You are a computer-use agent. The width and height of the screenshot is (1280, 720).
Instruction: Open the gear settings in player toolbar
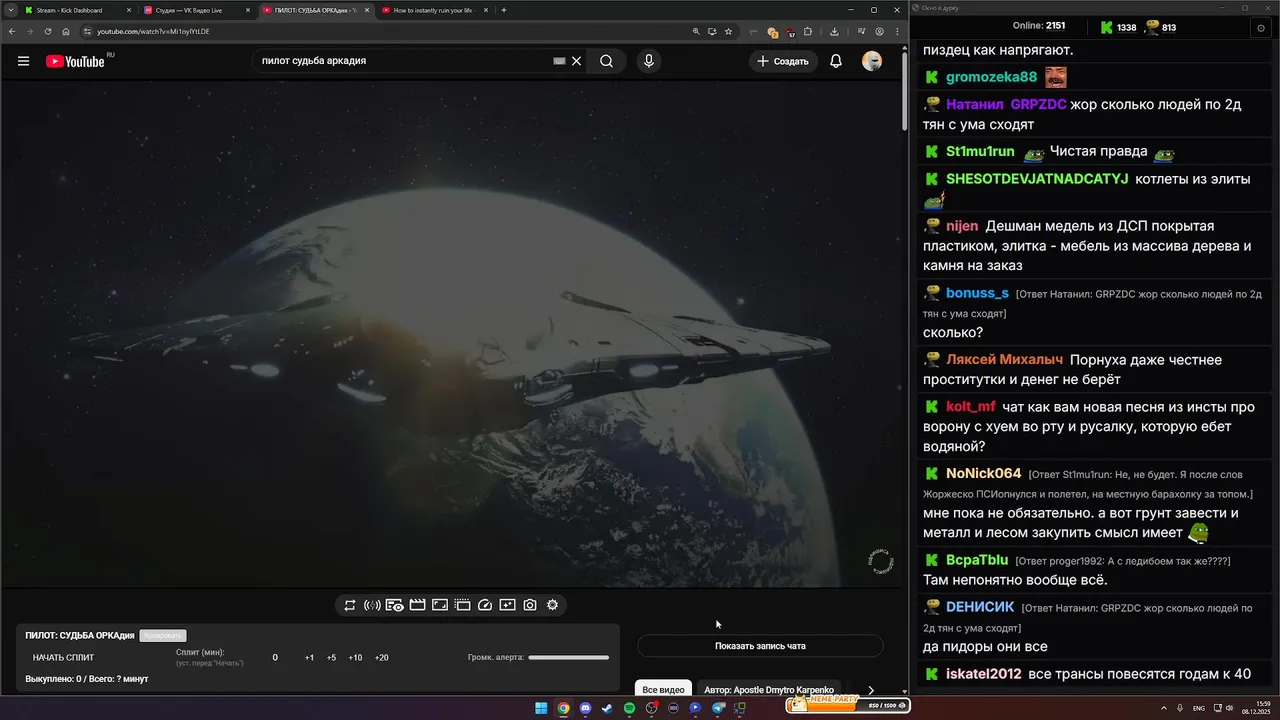pyautogui.click(x=552, y=605)
